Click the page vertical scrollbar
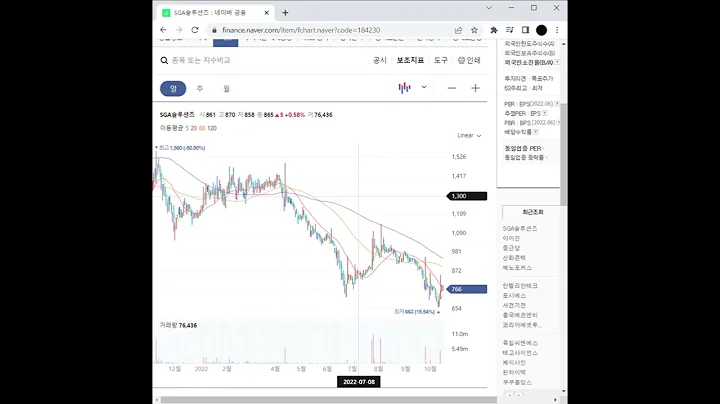The height and width of the screenshot is (404, 720). click(564, 155)
